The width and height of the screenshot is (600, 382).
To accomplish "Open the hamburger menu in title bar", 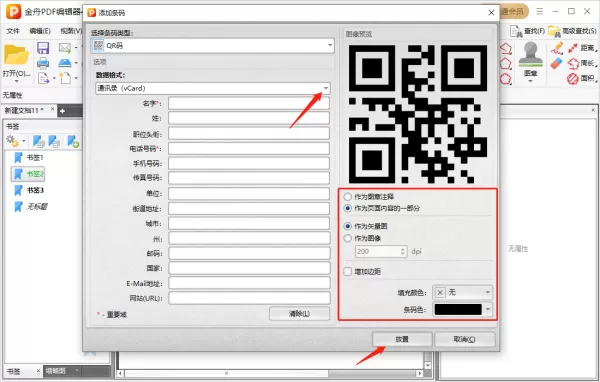I will pos(540,11).
